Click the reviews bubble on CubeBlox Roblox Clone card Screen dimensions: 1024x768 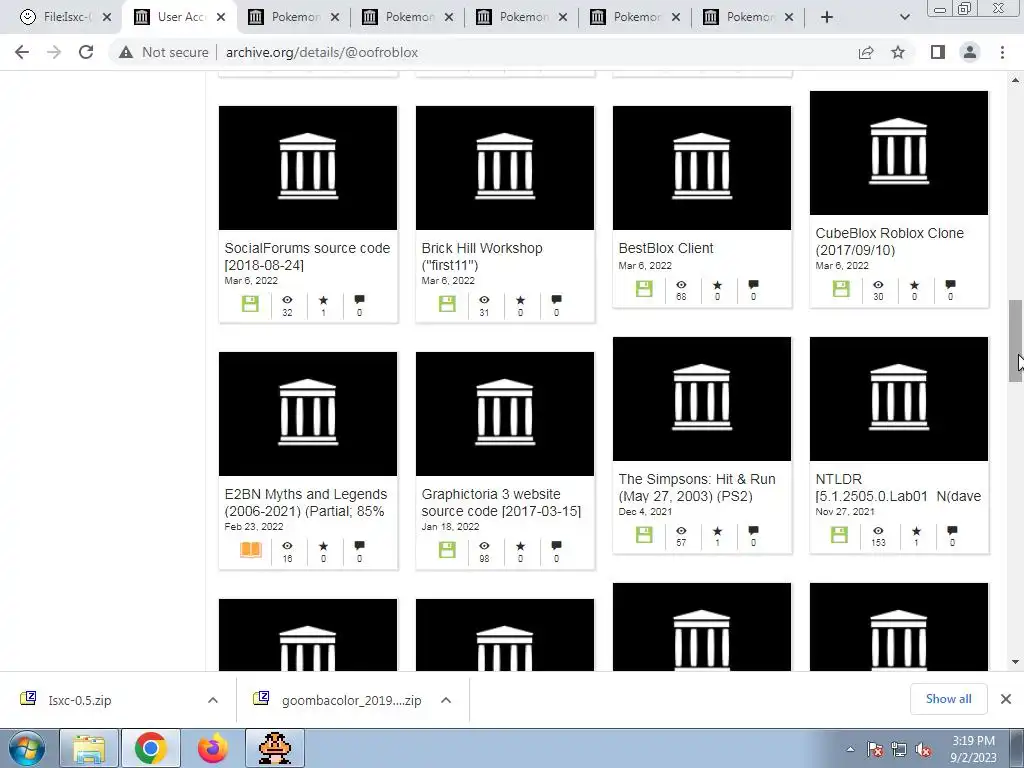coord(950,285)
